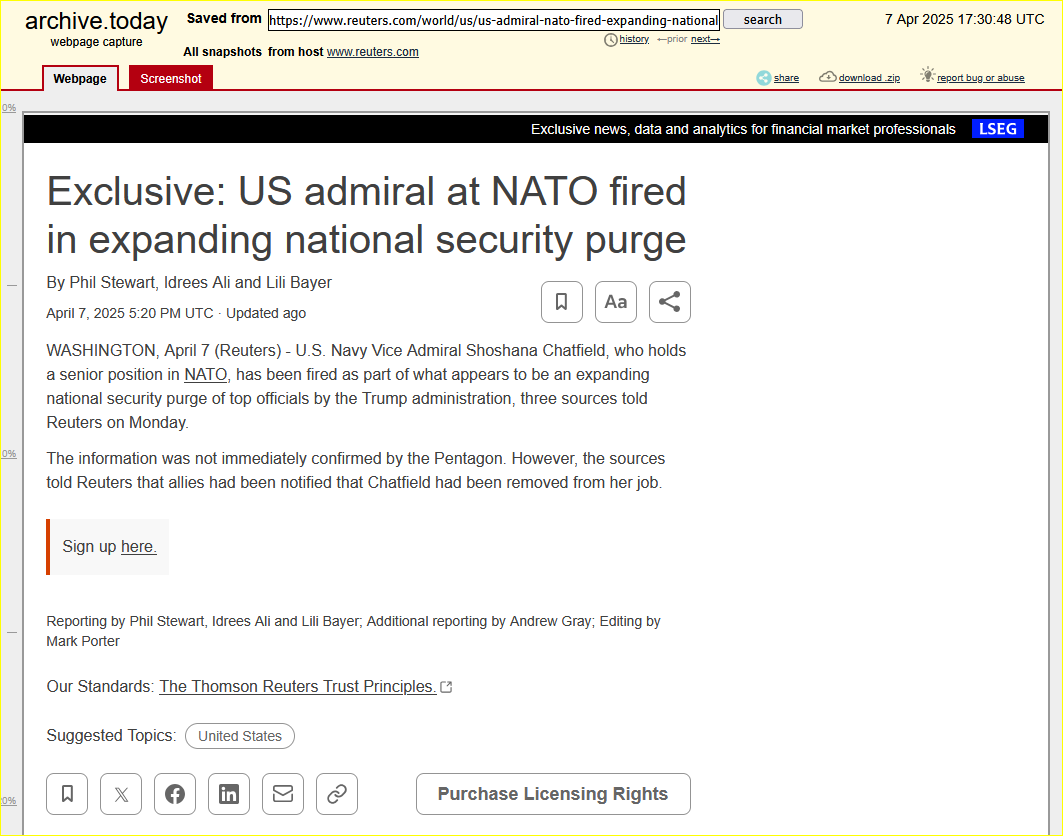
Task: Click the archive.today logo
Action: click(x=96, y=21)
